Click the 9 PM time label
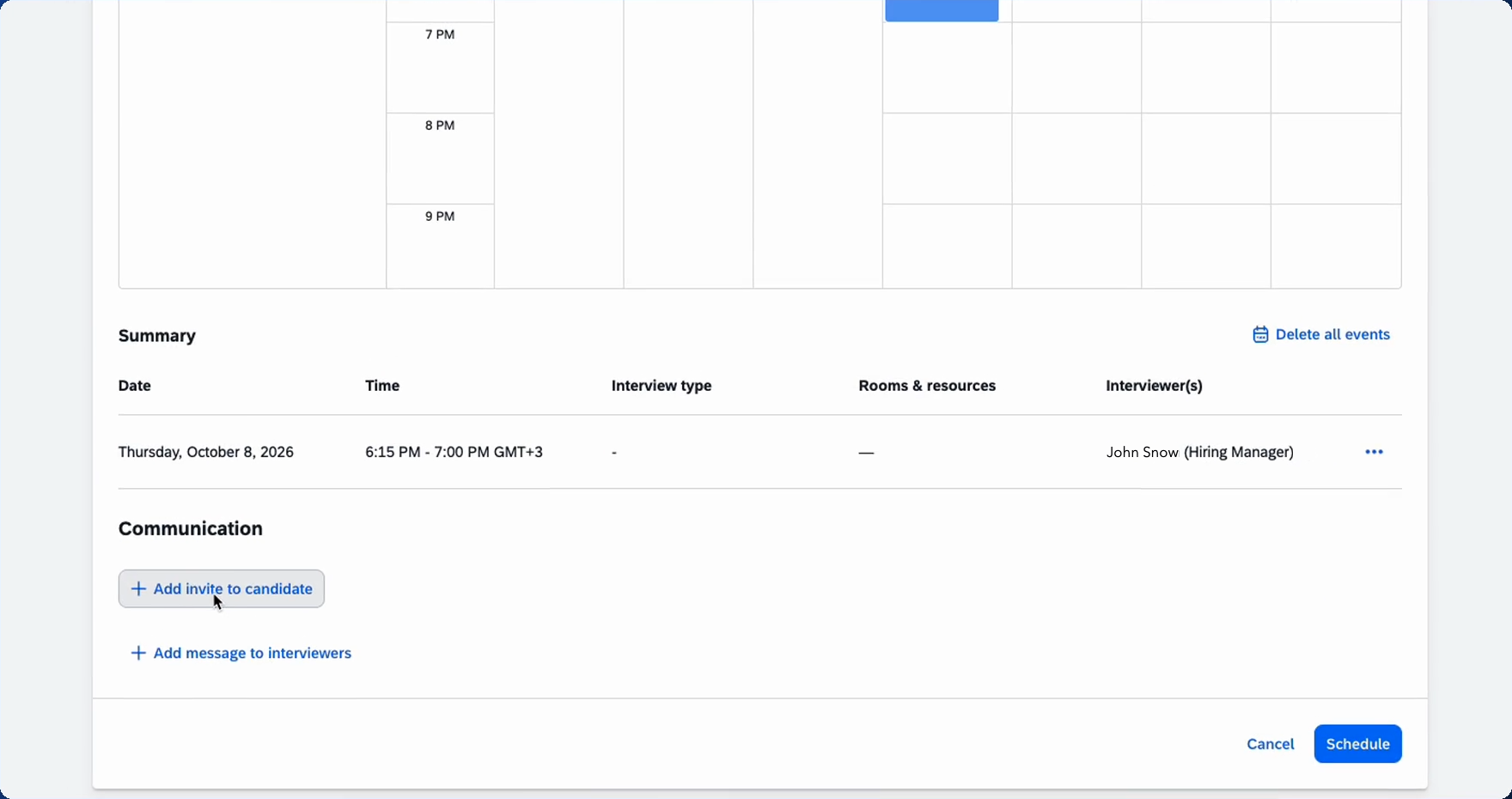1512x799 pixels. tap(440, 217)
